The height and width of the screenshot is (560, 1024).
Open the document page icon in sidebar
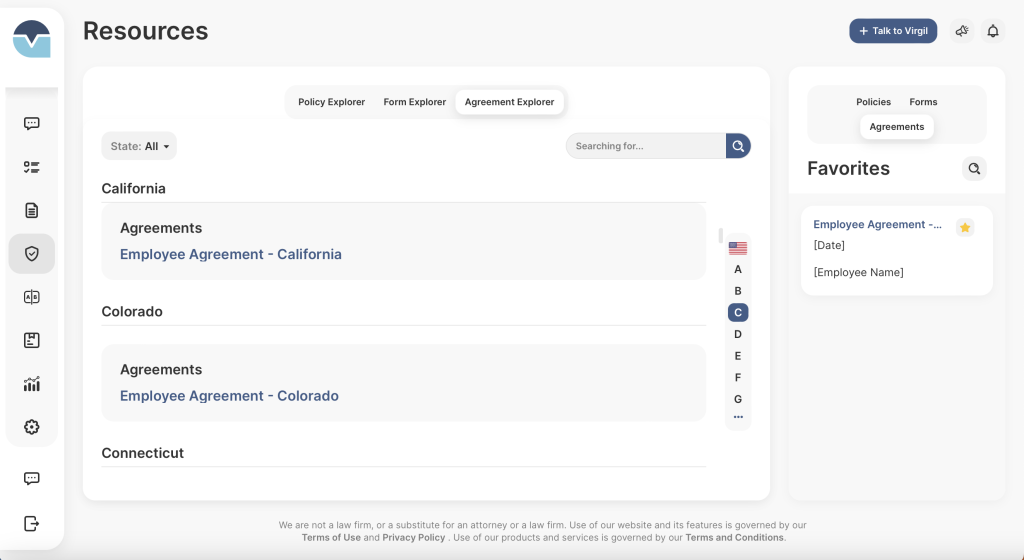coord(31,210)
